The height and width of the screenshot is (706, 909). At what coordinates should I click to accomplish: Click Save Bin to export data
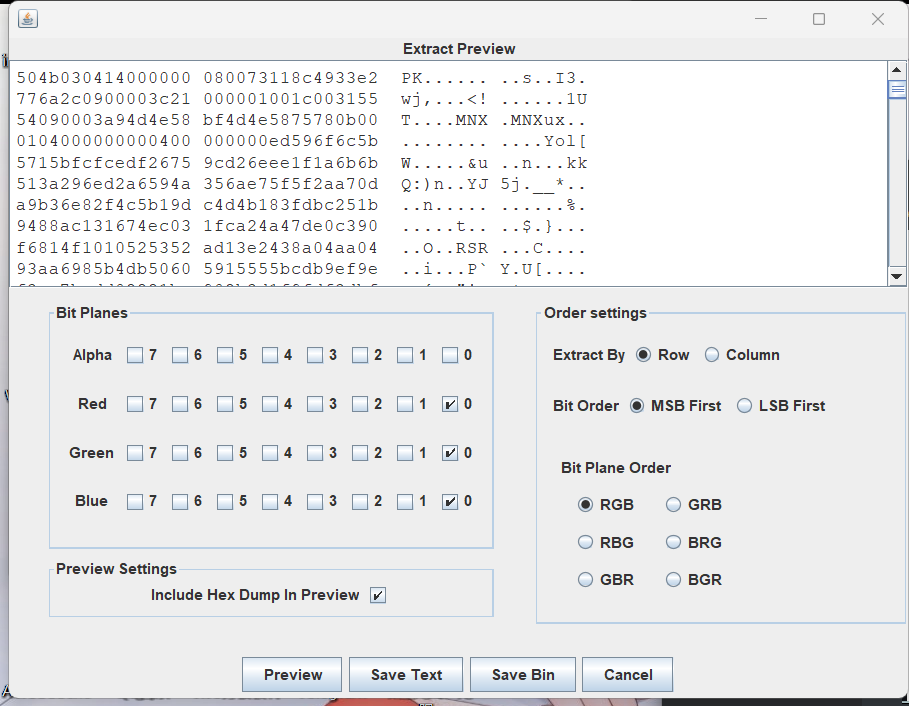[x=522, y=675]
